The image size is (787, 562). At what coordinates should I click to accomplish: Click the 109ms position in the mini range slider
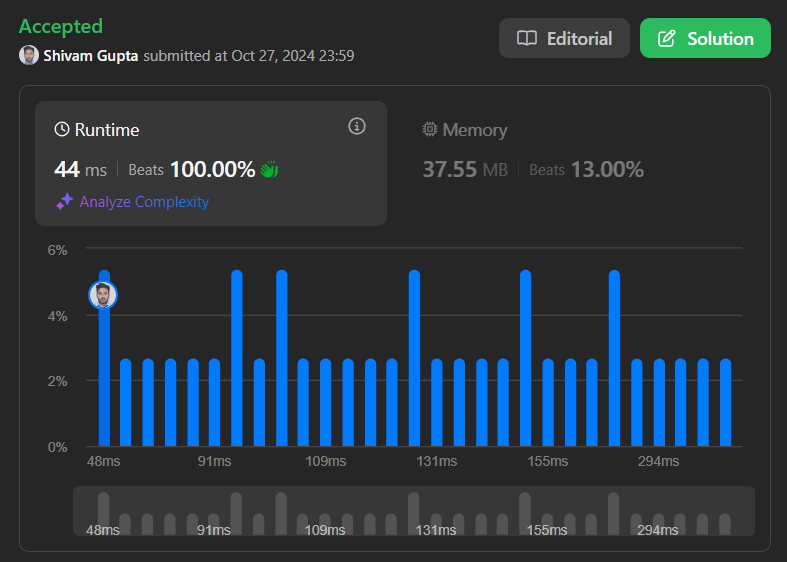tap(325, 524)
